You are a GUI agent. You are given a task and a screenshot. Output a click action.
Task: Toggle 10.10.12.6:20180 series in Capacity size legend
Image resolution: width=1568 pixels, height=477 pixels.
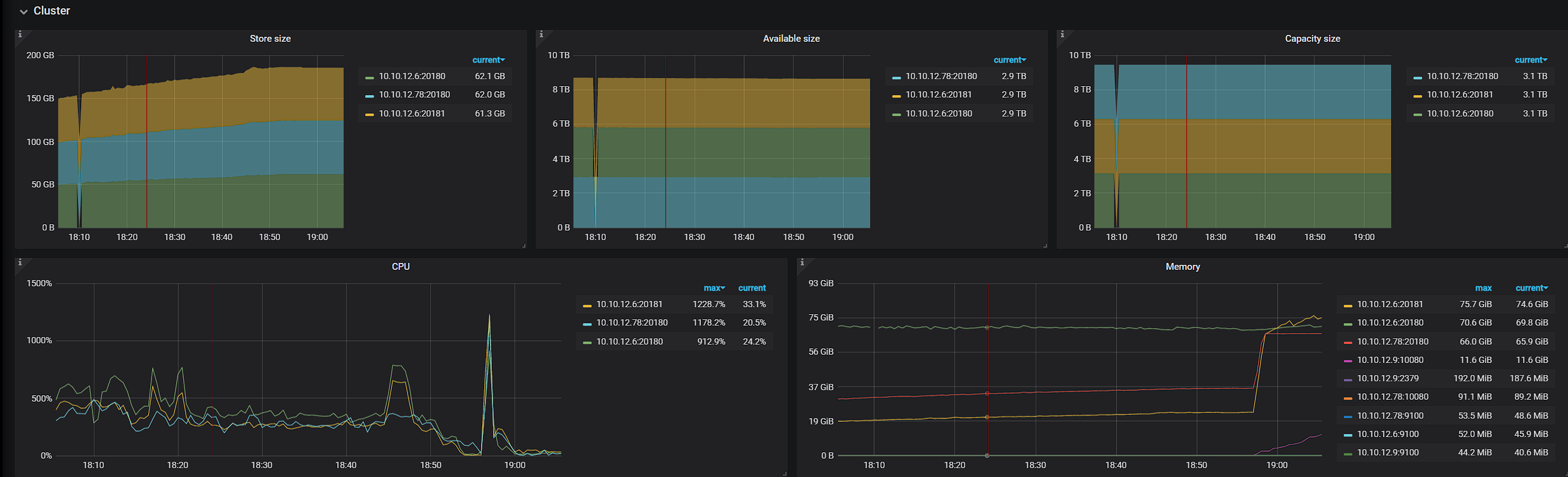coord(1460,113)
